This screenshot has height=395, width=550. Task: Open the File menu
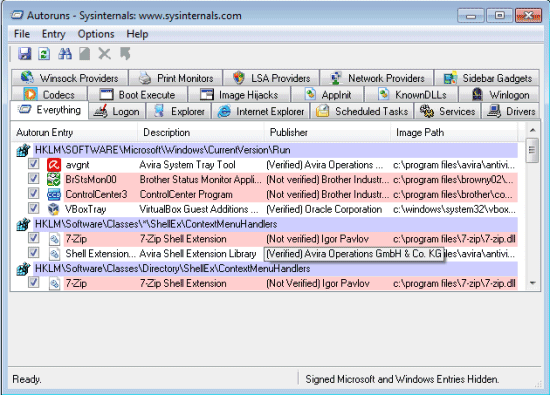pos(22,34)
